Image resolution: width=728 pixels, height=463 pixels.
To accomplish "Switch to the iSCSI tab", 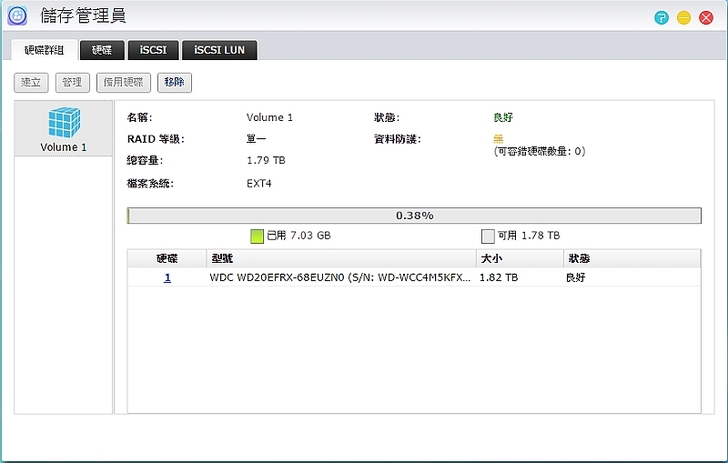I will (x=152, y=50).
